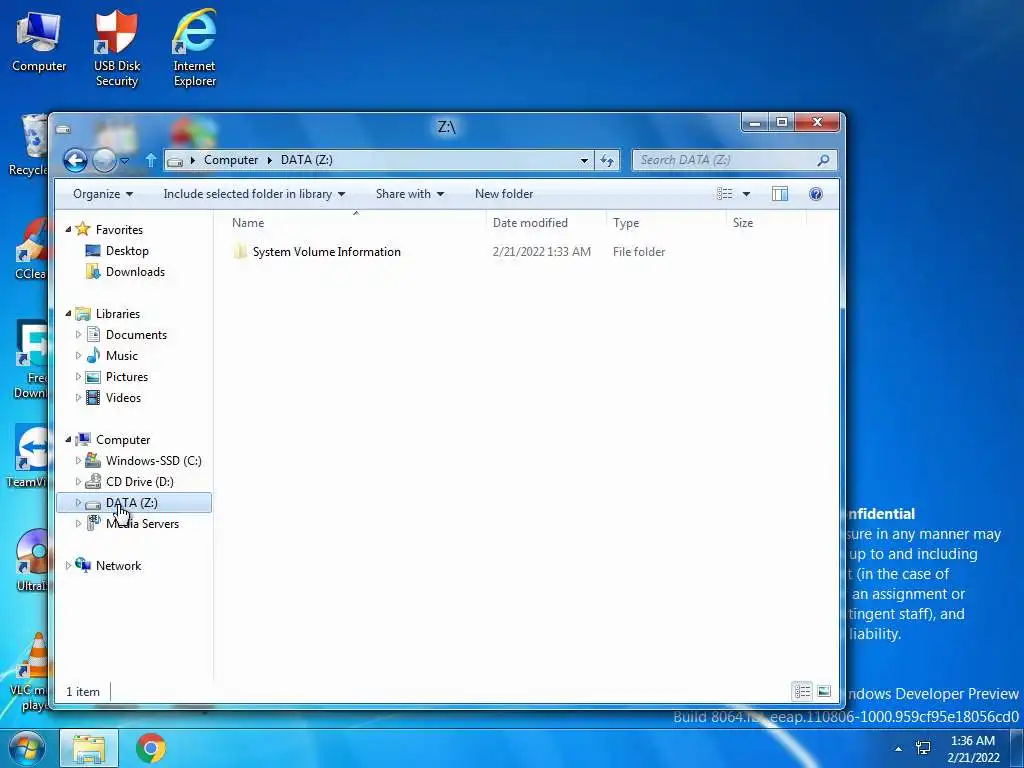Open Media Servers node
Screen dimensions: 1024x768
[x=142, y=524]
